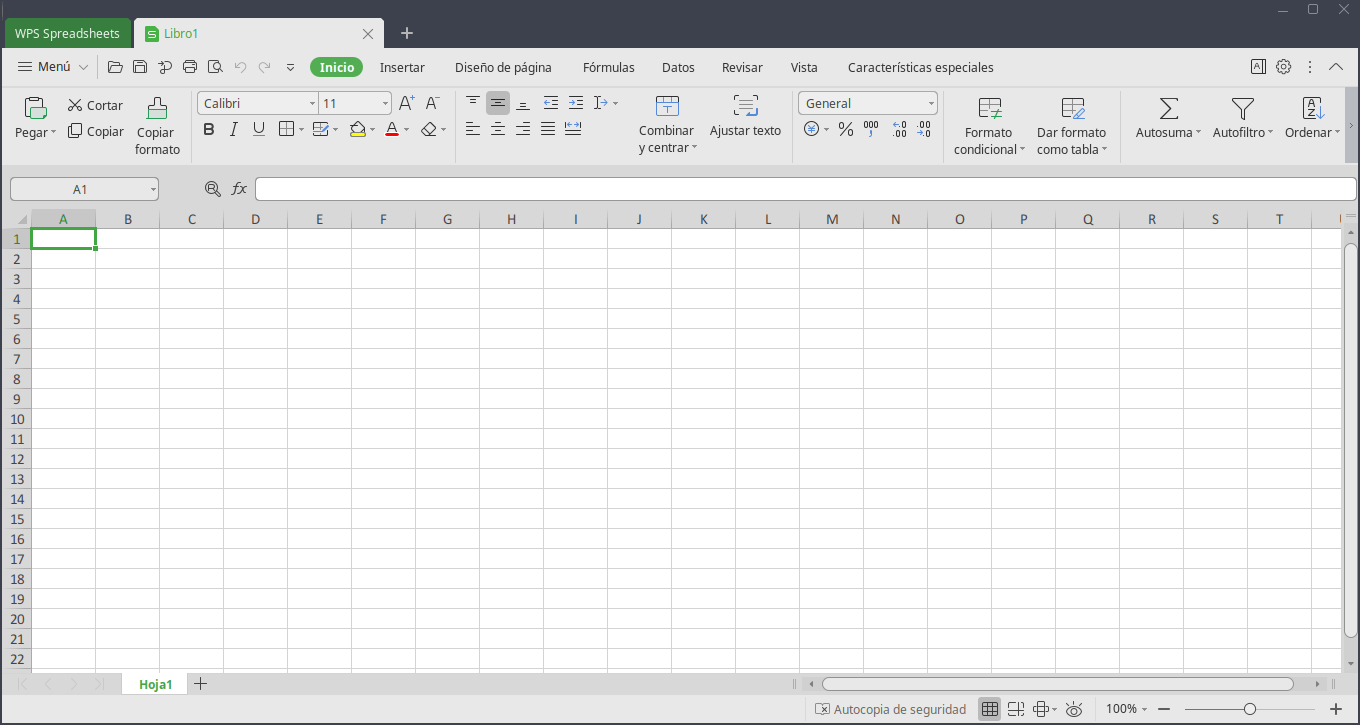Click the print icon in quick toolbar
Viewport: 1360px width, 725px height.
(190, 67)
